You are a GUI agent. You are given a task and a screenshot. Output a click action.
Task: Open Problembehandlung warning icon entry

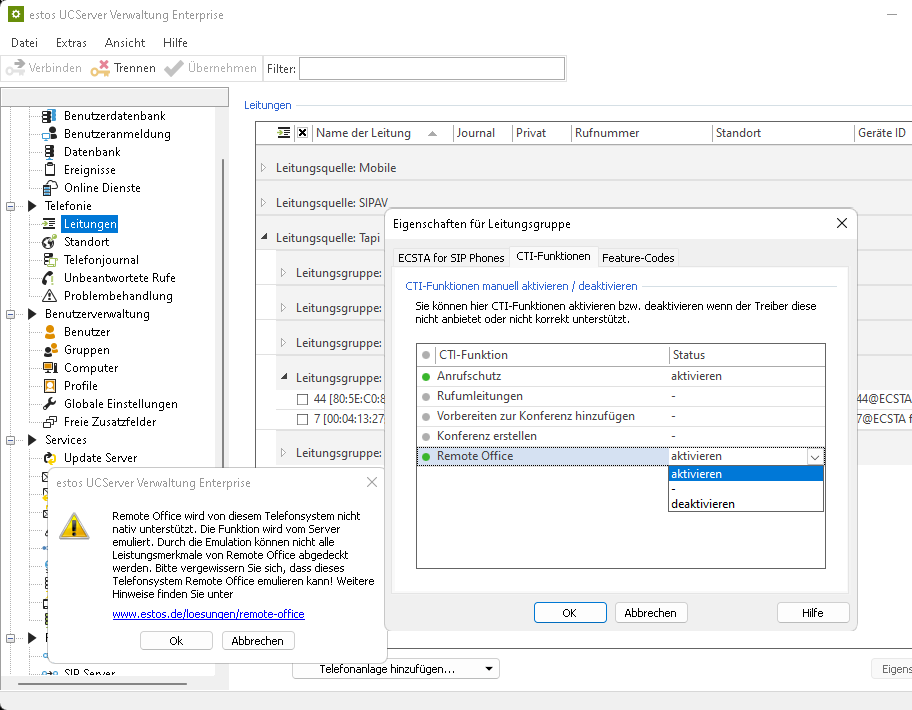tap(49, 296)
